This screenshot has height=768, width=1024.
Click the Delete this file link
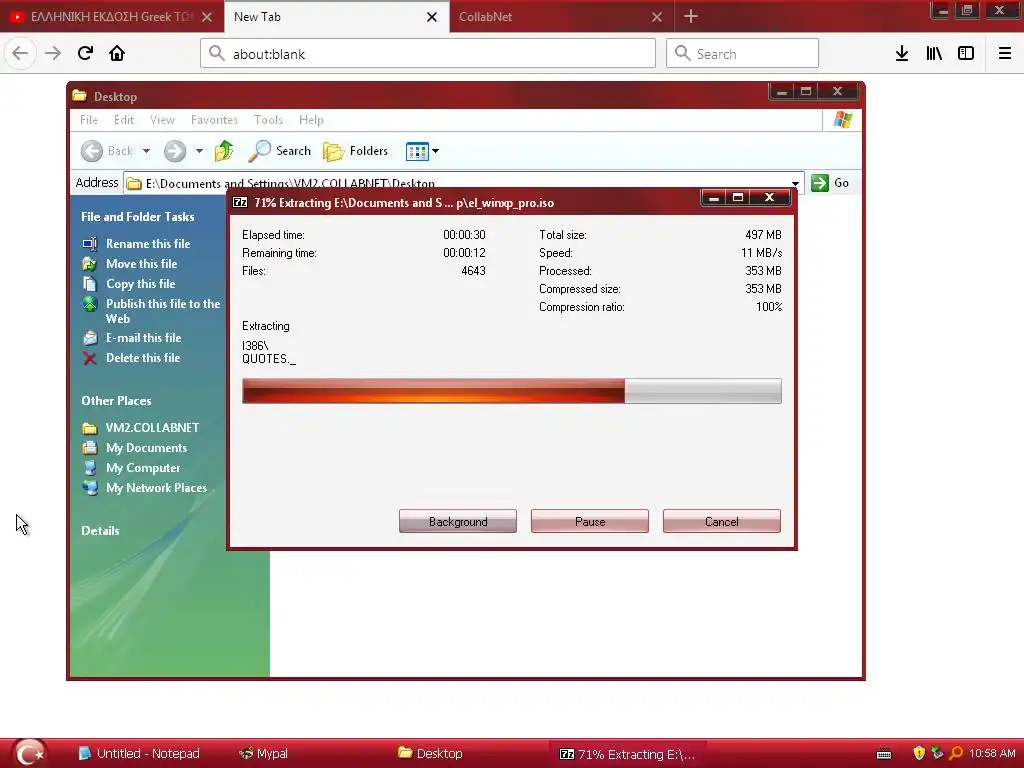[x=143, y=358]
